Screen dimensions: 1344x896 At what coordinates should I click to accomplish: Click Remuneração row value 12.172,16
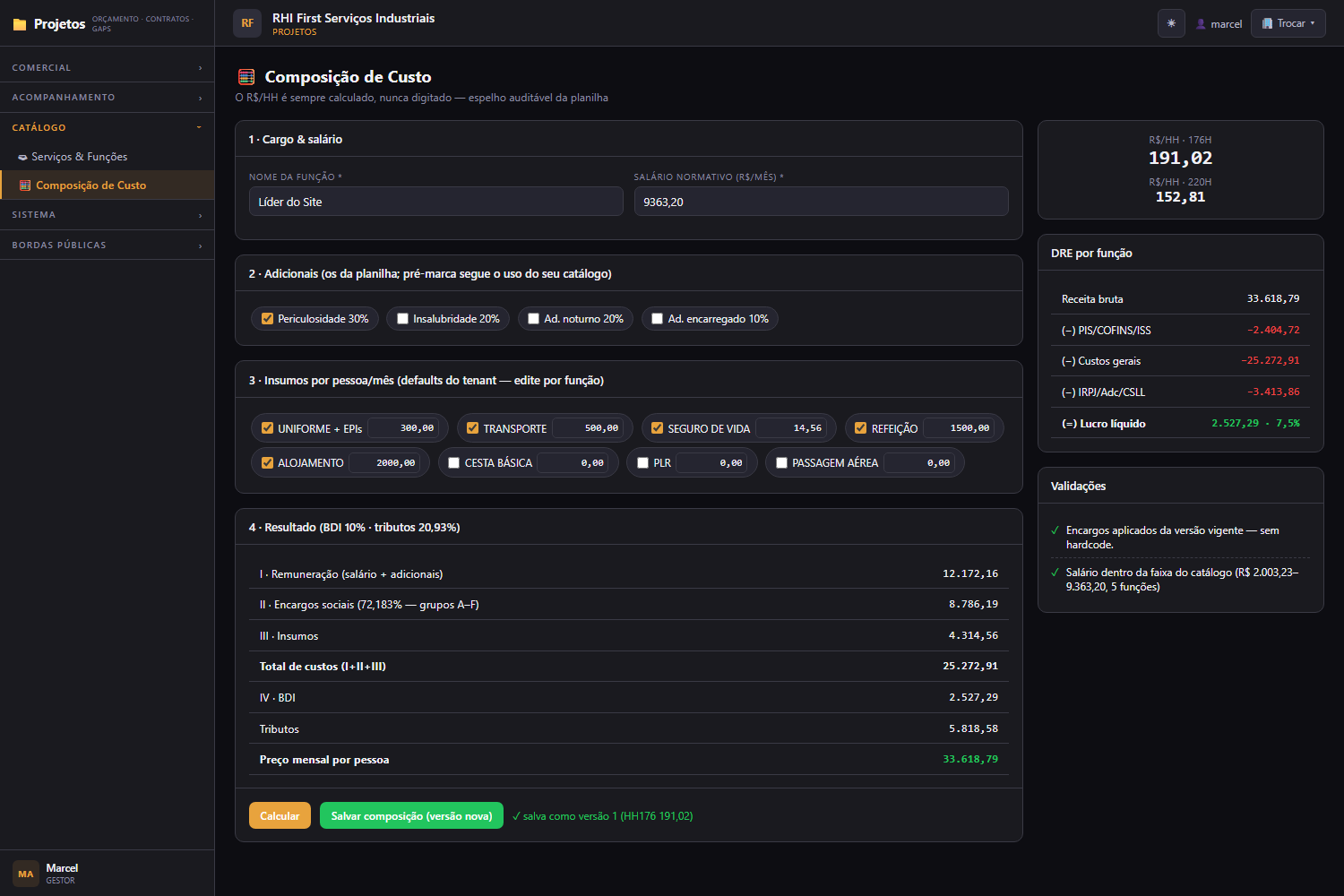pos(970,574)
